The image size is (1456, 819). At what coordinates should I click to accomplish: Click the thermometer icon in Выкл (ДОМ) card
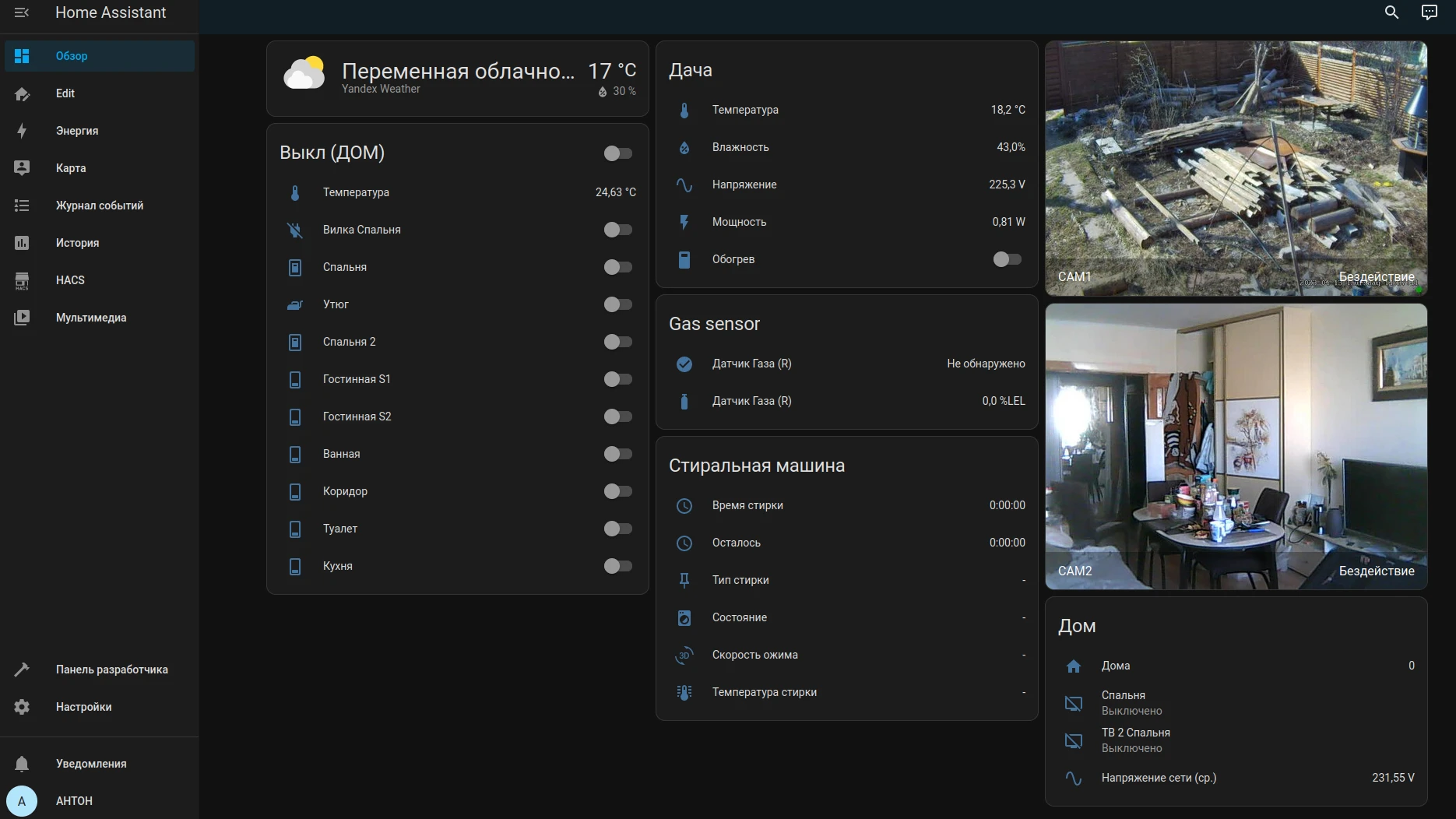click(295, 192)
